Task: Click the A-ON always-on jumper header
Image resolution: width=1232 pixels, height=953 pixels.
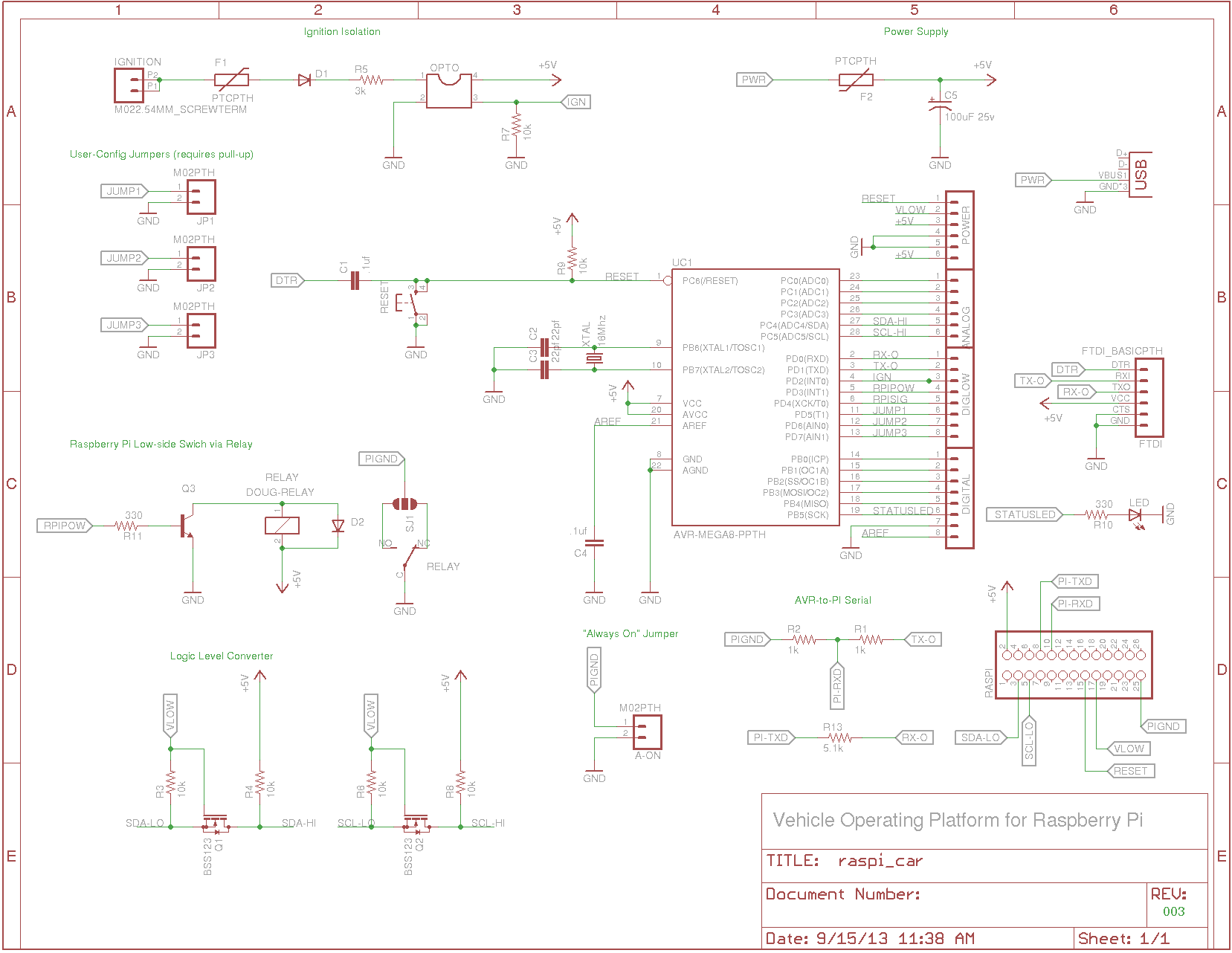Action: pyautogui.click(x=647, y=731)
